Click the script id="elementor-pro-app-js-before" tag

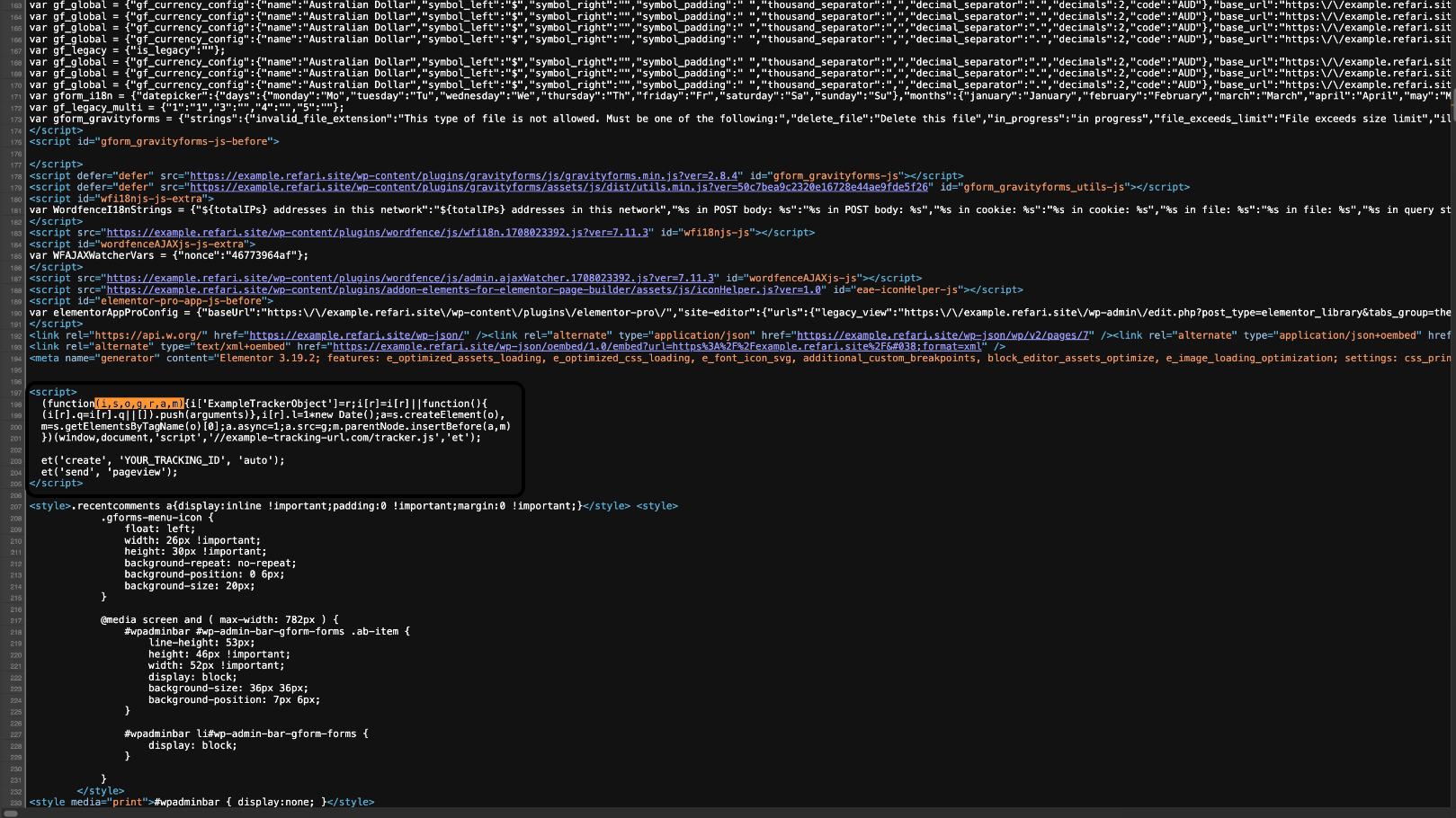pos(151,301)
